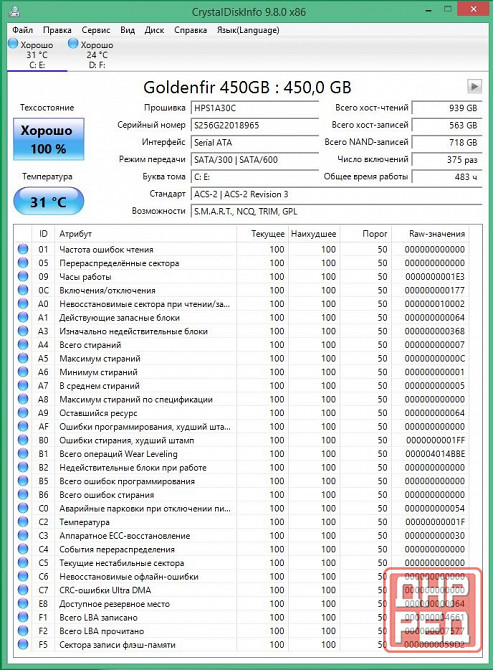Click the firmware field HPS1A30C

coord(255,108)
